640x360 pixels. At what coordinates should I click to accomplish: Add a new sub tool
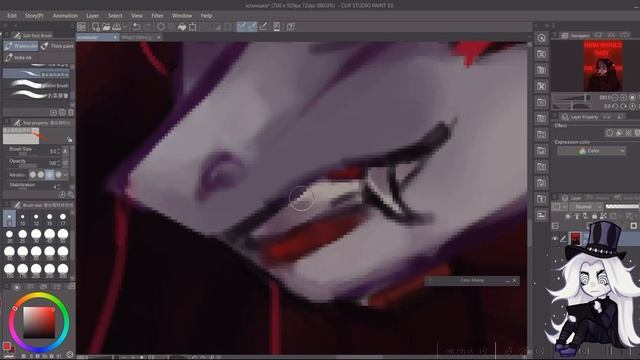53,112
